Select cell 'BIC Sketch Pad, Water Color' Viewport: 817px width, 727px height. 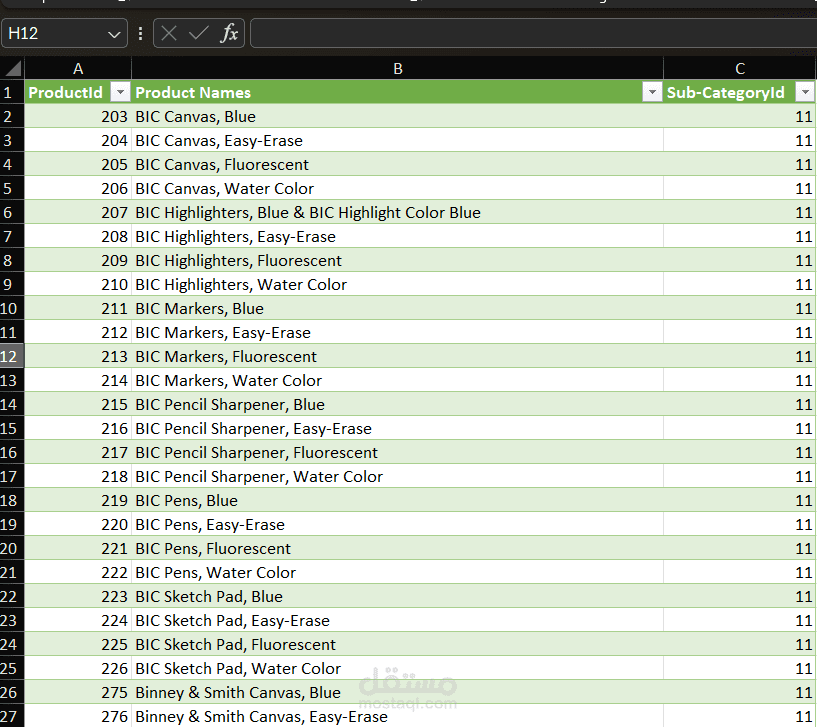pos(398,668)
